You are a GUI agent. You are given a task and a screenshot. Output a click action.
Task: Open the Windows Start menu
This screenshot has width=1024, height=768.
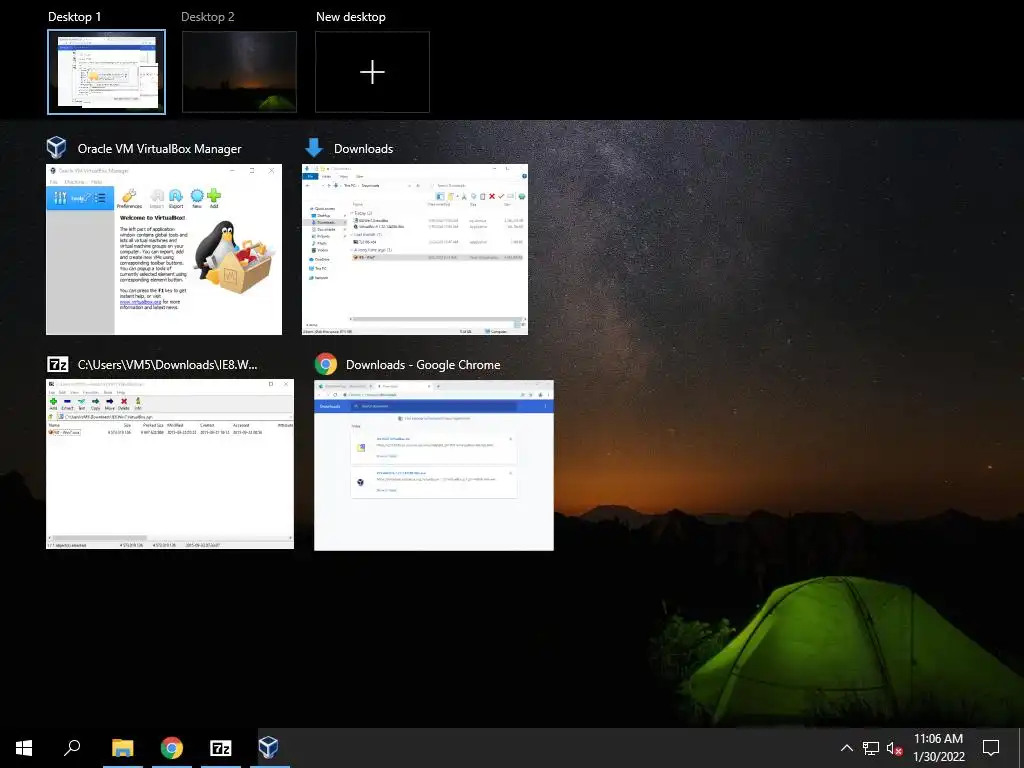[24, 748]
